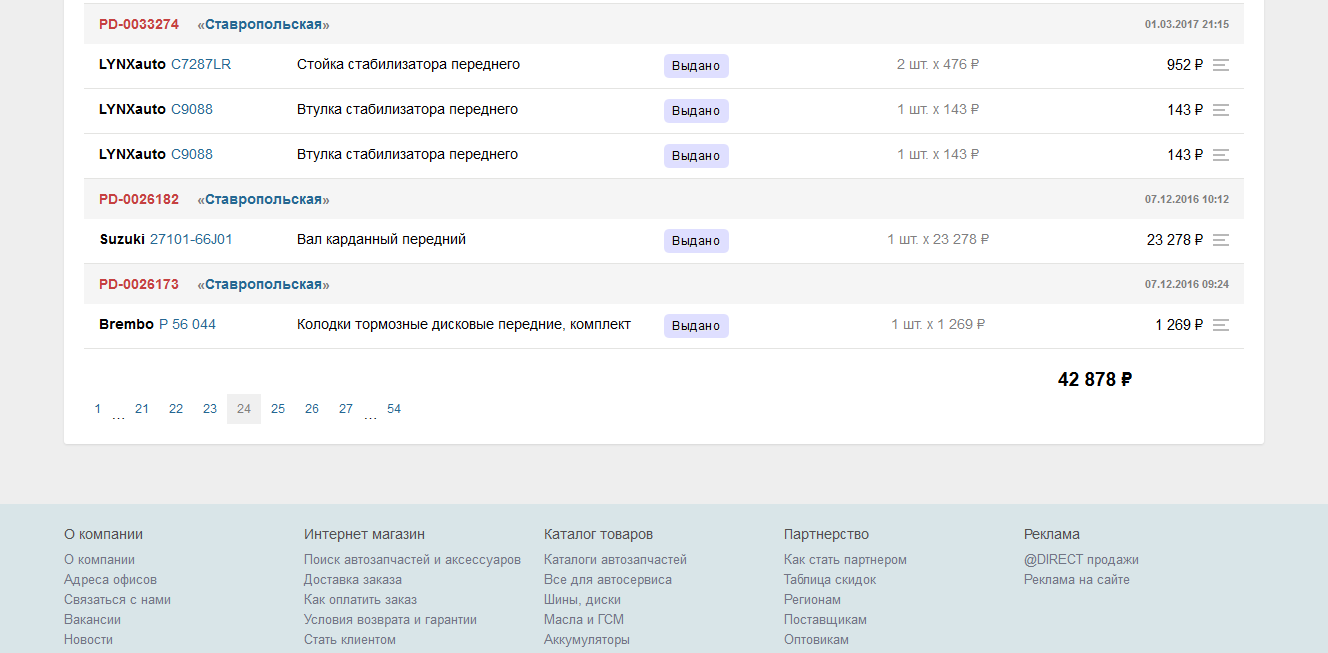This screenshot has height=653, width=1328.
Task: Open «Как стать партнером» link
Action: click(845, 560)
